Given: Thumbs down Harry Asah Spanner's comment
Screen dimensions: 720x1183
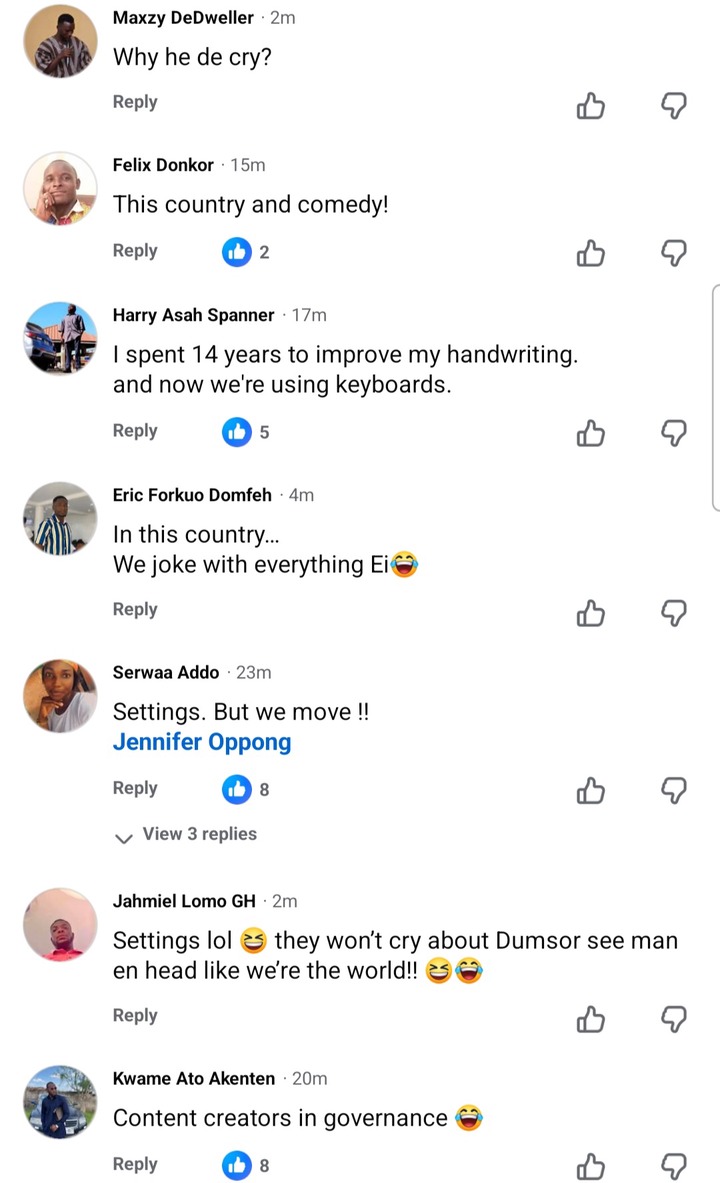Looking at the screenshot, I should pyautogui.click(x=675, y=433).
